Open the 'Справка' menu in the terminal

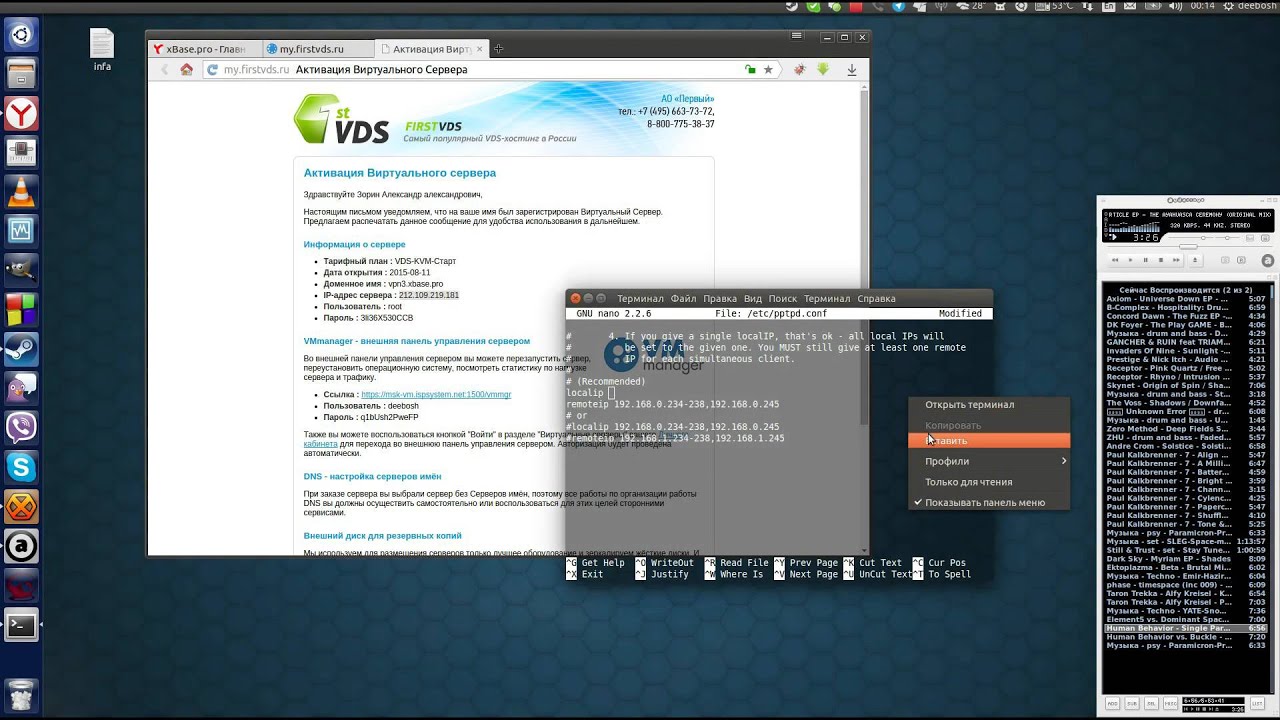click(877, 298)
